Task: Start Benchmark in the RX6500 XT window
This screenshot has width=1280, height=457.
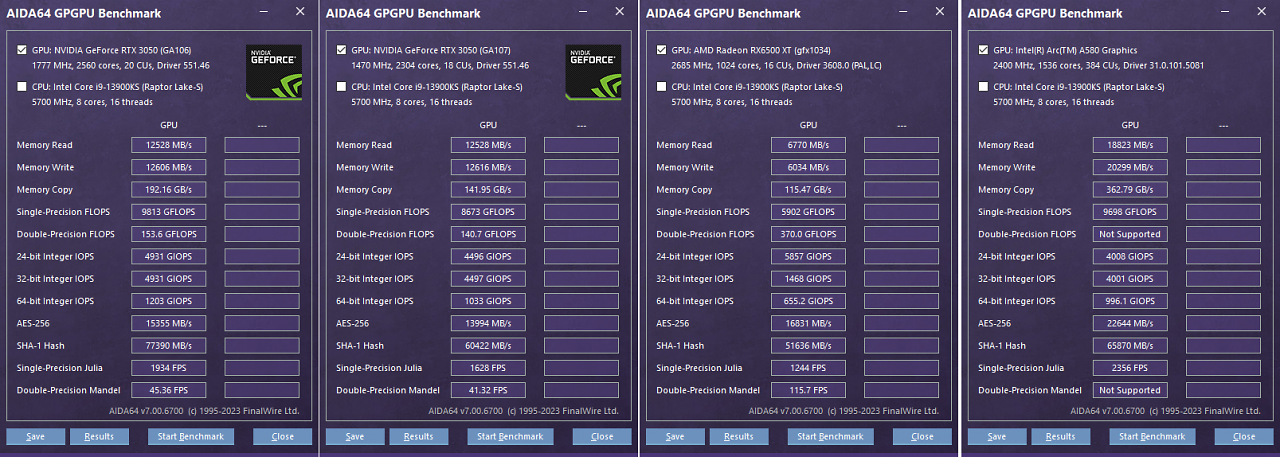Action: [x=831, y=436]
